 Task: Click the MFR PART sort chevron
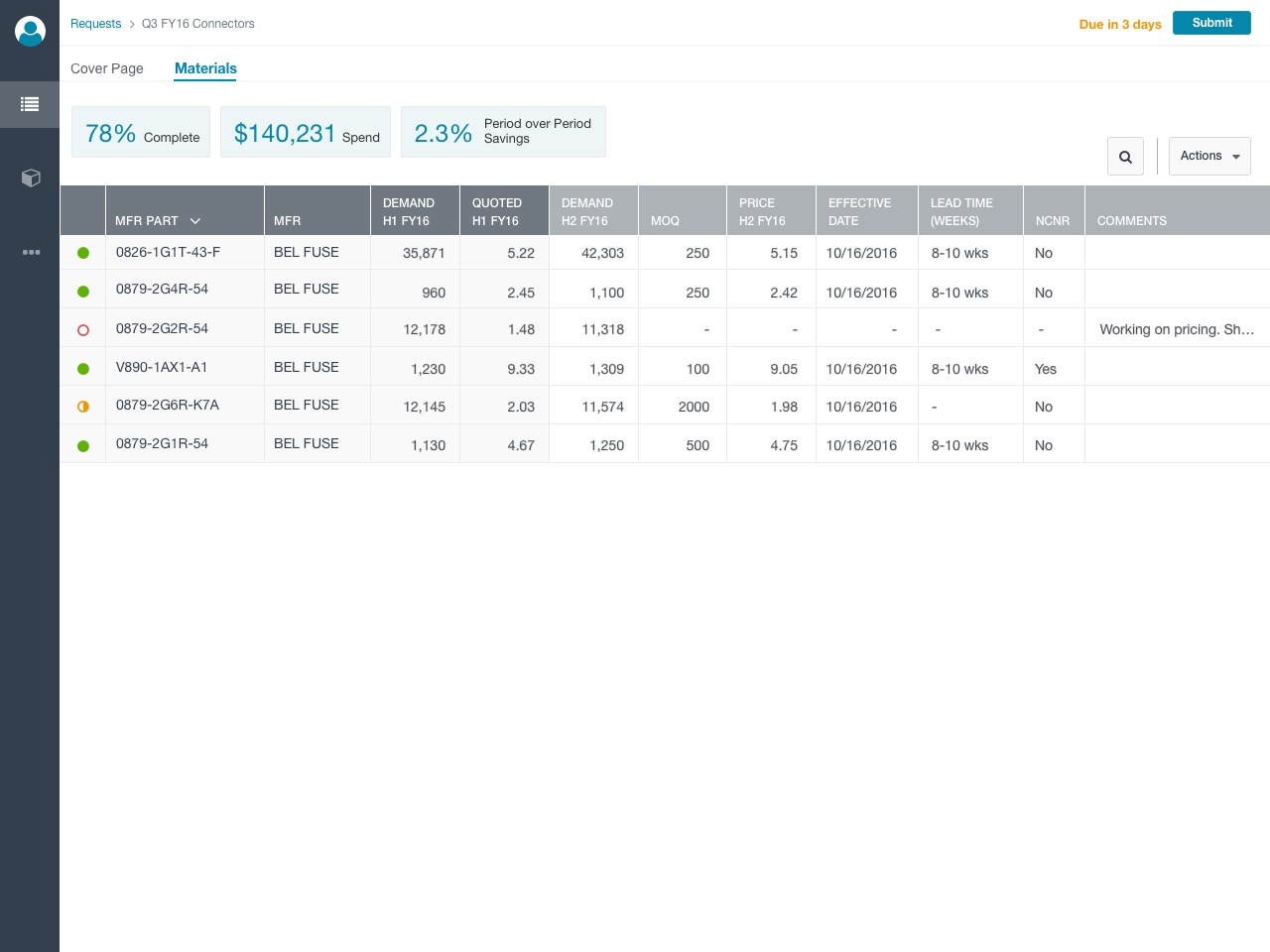pos(195,221)
